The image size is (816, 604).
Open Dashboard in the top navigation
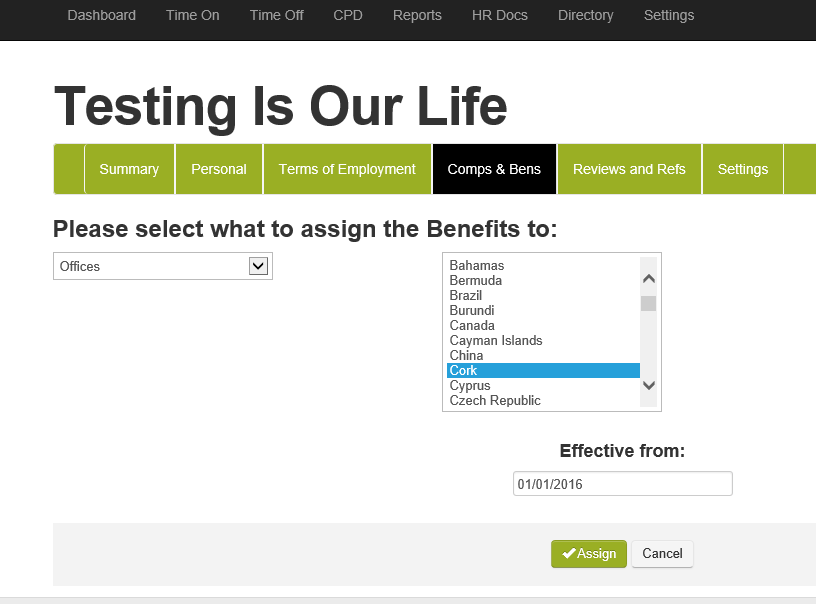(102, 15)
